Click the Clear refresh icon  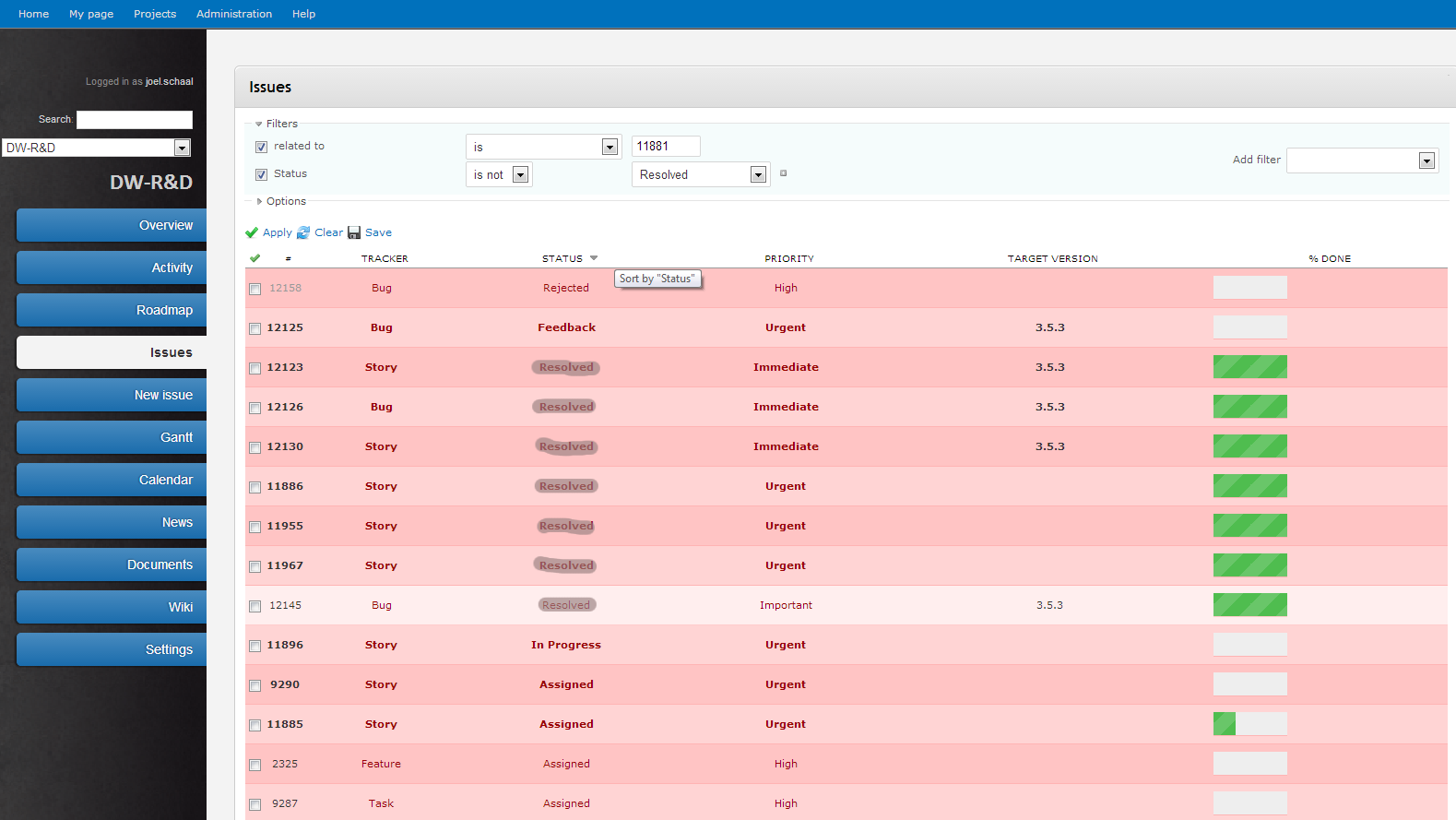pos(303,232)
